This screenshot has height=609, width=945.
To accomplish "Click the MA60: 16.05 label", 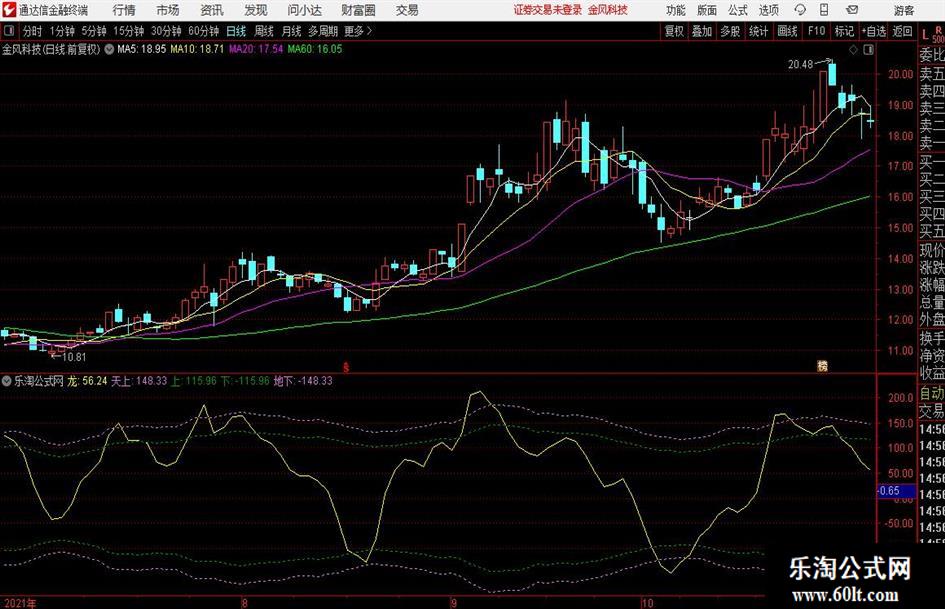I will click(315, 49).
